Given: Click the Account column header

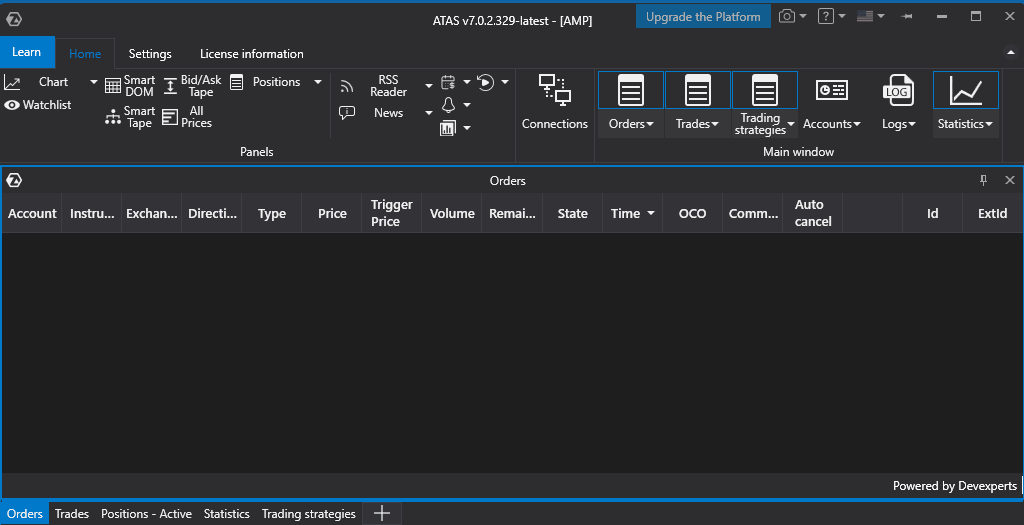Looking at the screenshot, I should 32,213.
